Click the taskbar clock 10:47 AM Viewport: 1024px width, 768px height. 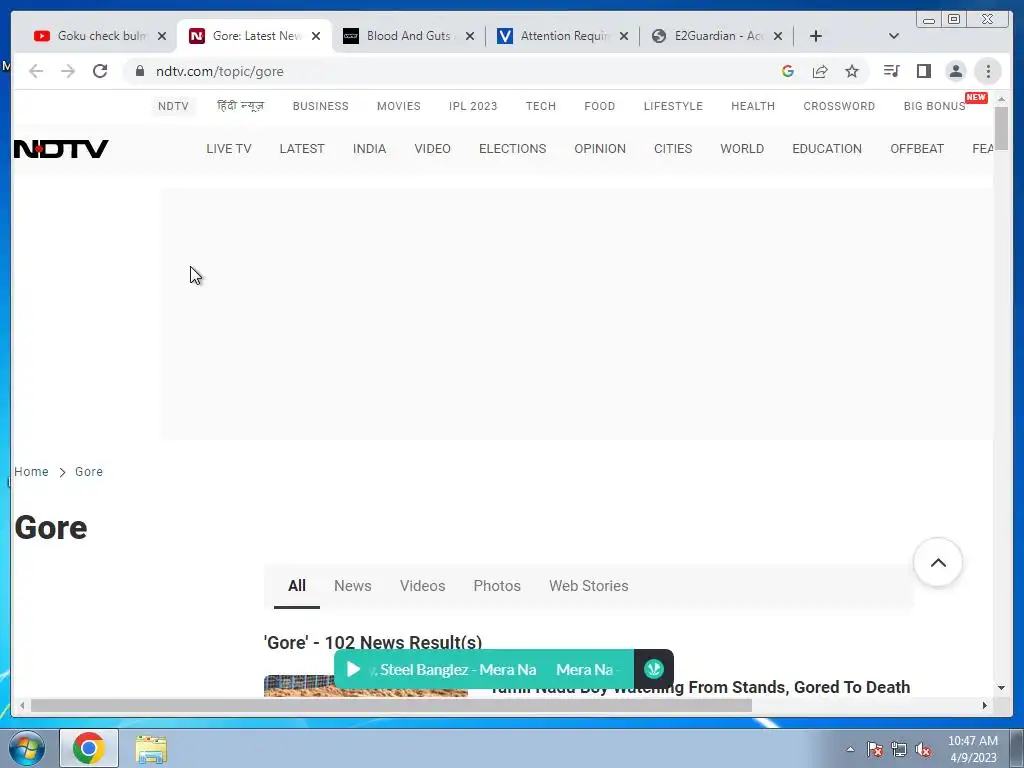[x=973, y=741]
